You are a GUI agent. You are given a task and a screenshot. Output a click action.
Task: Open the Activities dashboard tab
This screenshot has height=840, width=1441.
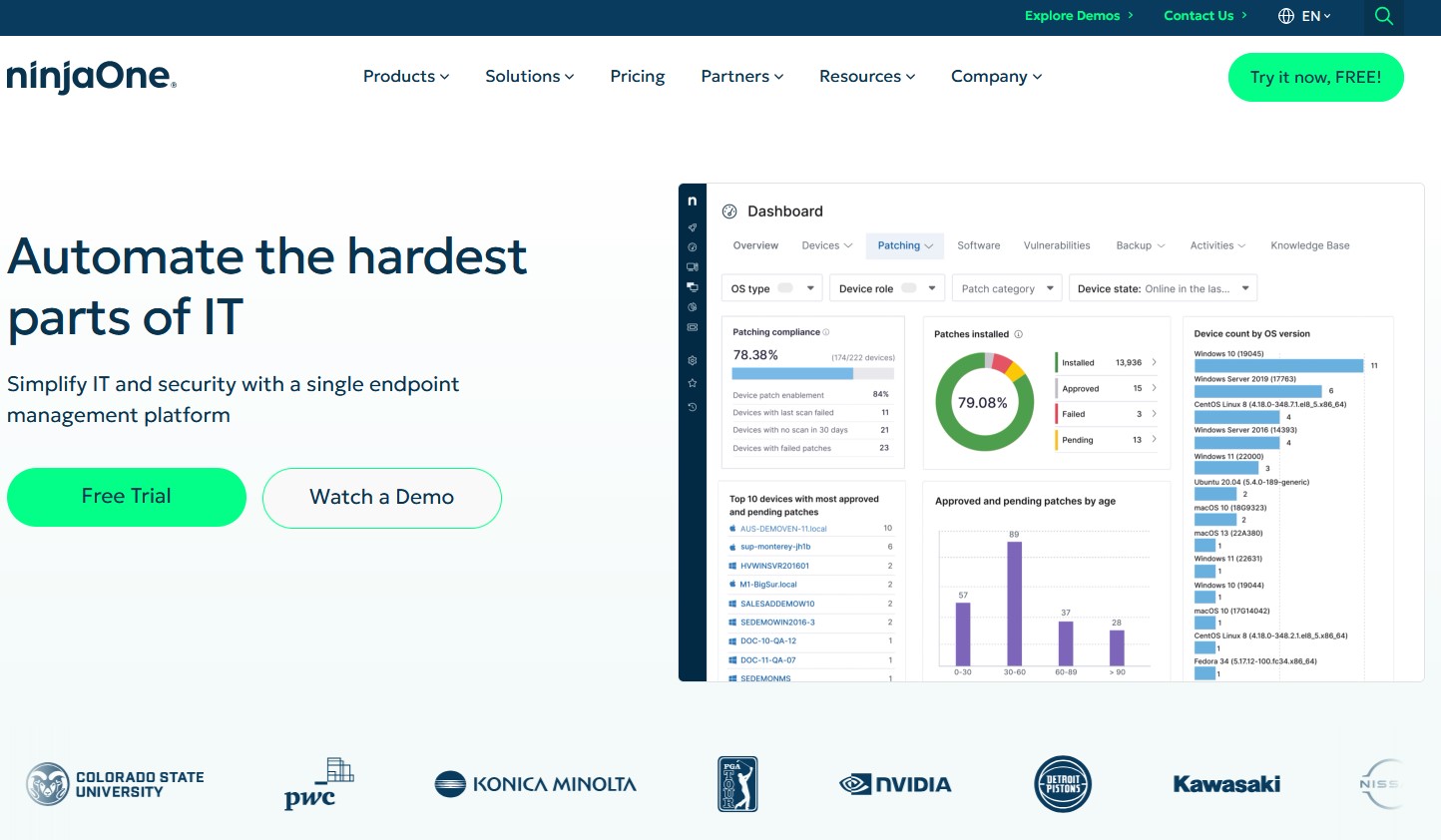coord(1217,245)
